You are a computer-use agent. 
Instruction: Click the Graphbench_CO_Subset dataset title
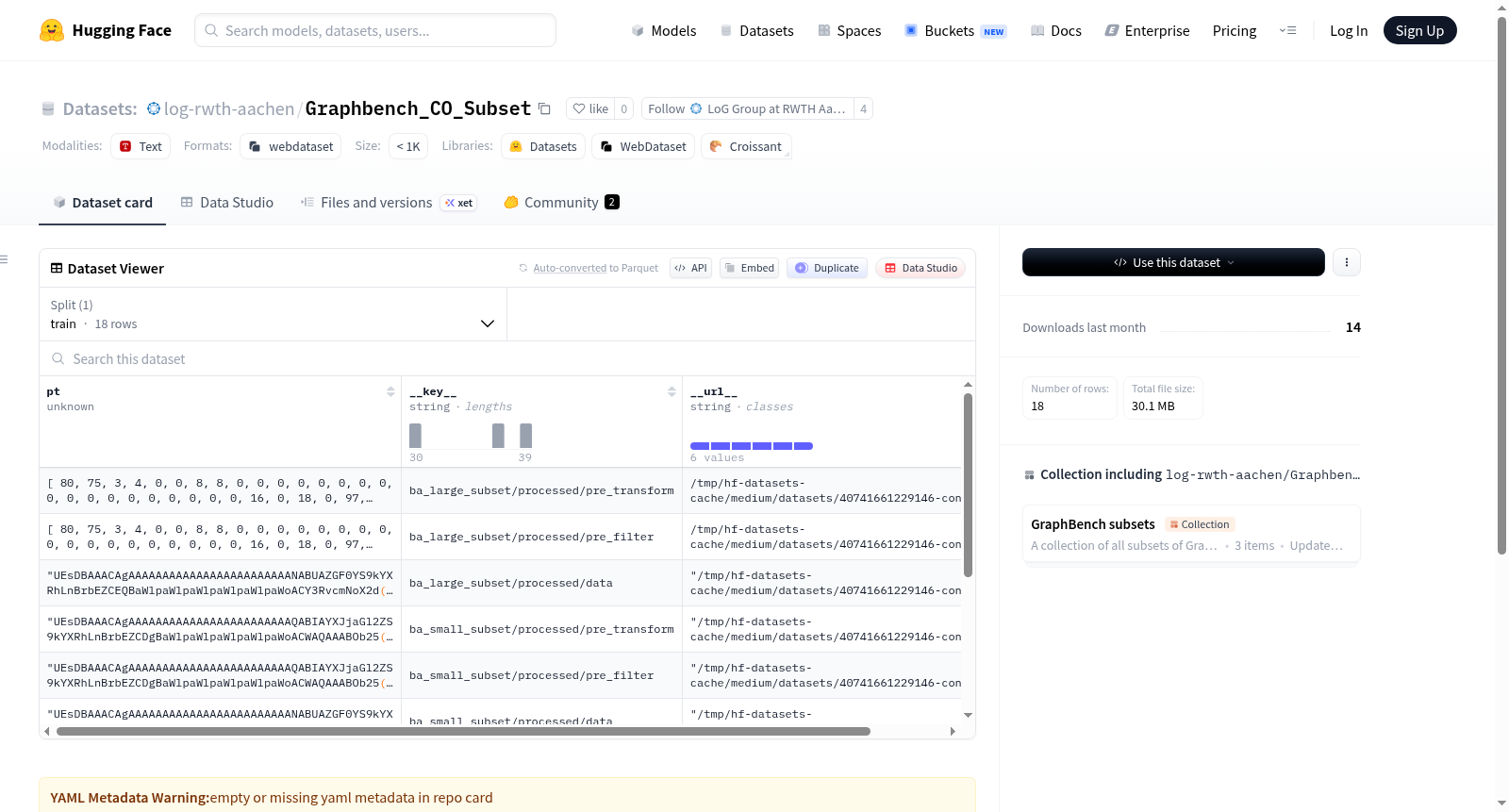click(x=418, y=108)
